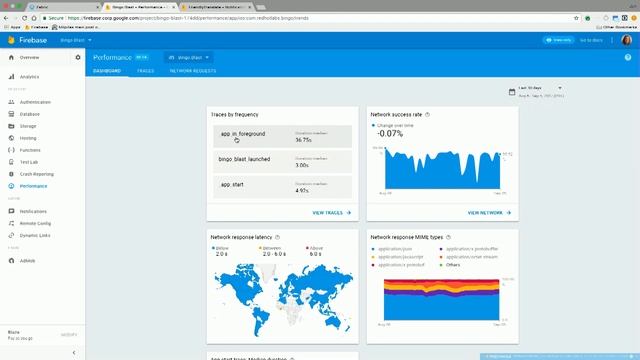Click info icon beside Network response latency
Image resolution: width=640 pixels, height=360 pixels.
click(278, 237)
